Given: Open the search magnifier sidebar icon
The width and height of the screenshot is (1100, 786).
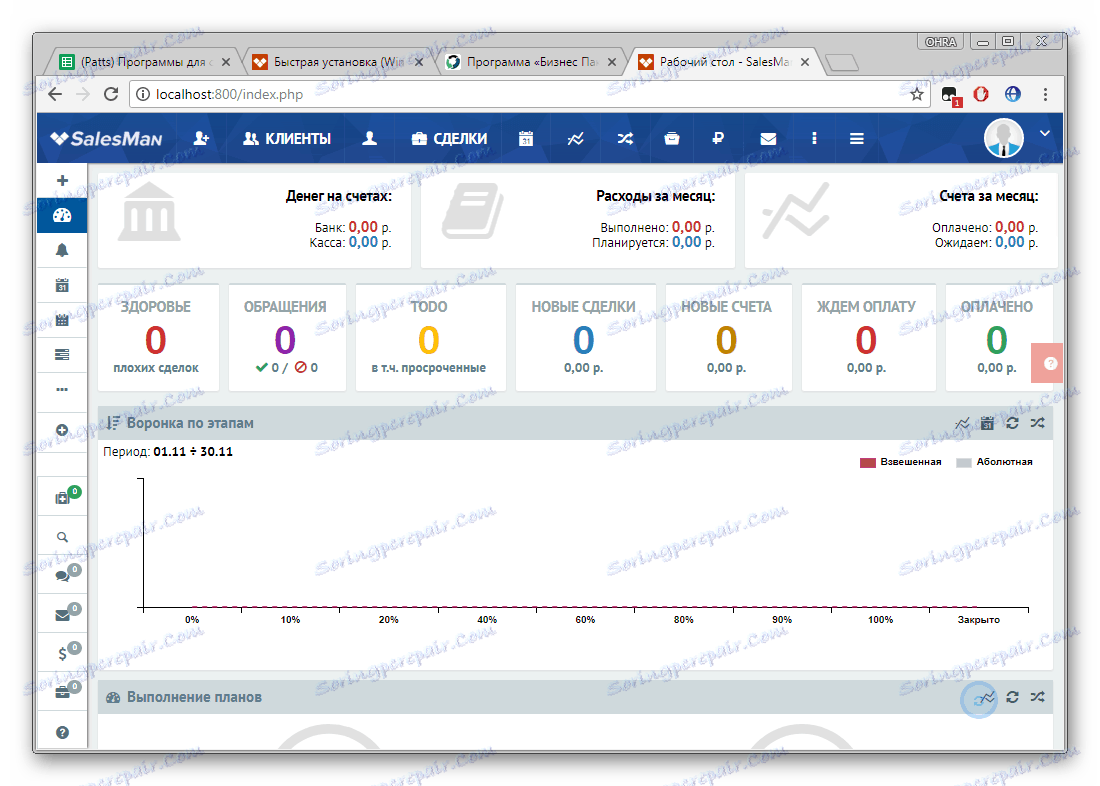Looking at the screenshot, I should [x=62, y=537].
